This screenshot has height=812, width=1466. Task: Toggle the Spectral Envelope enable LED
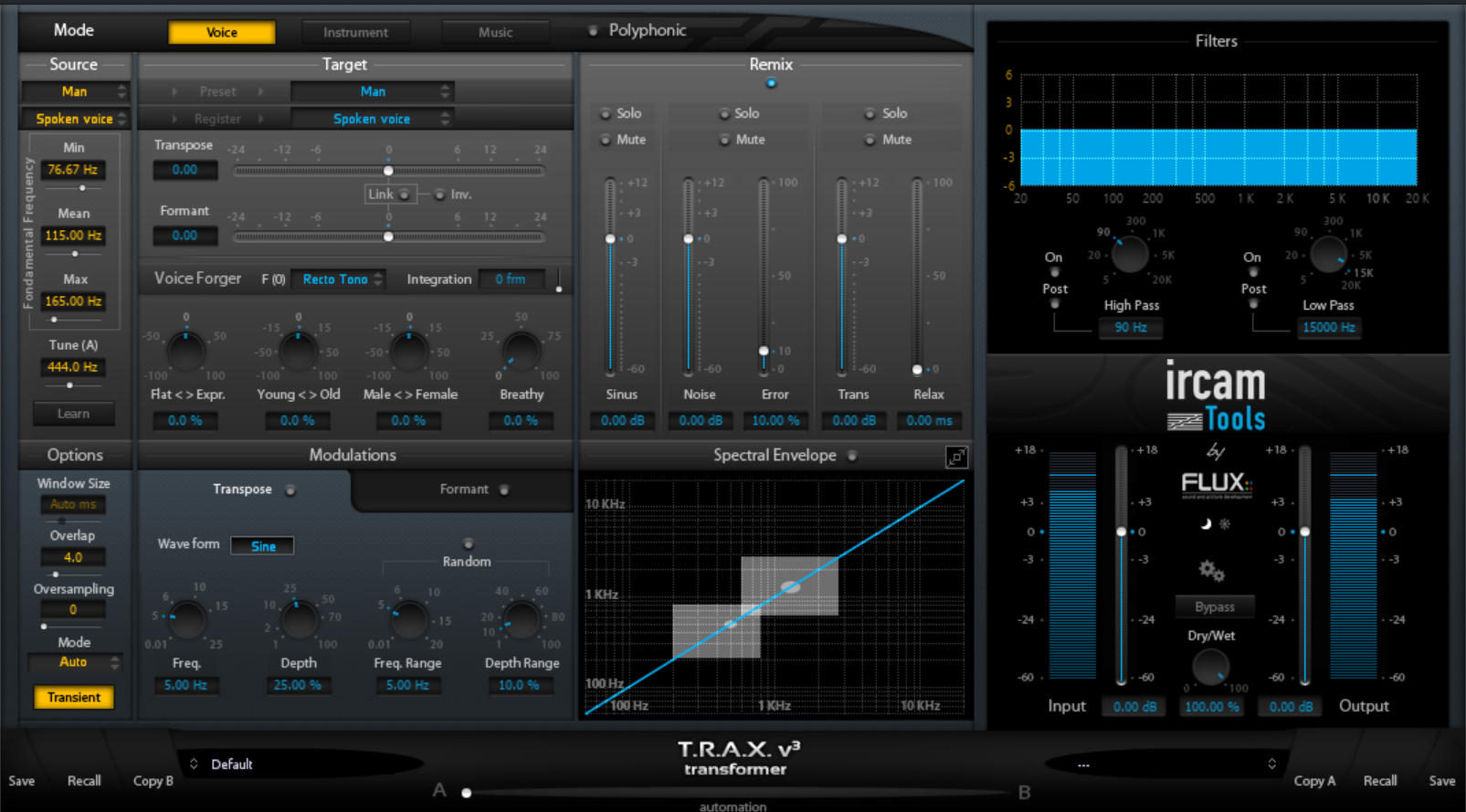(852, 456)
